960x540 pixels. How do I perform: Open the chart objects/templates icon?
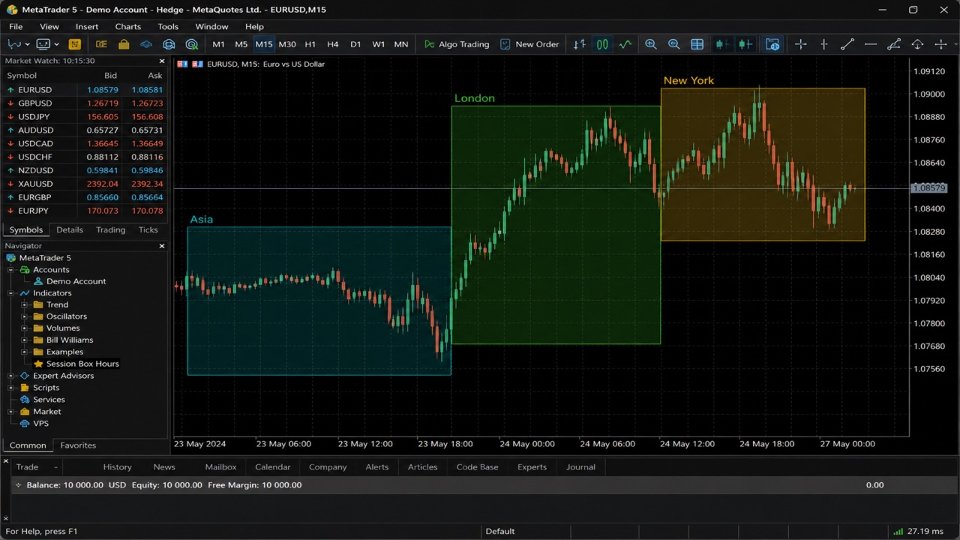(773, 44)
